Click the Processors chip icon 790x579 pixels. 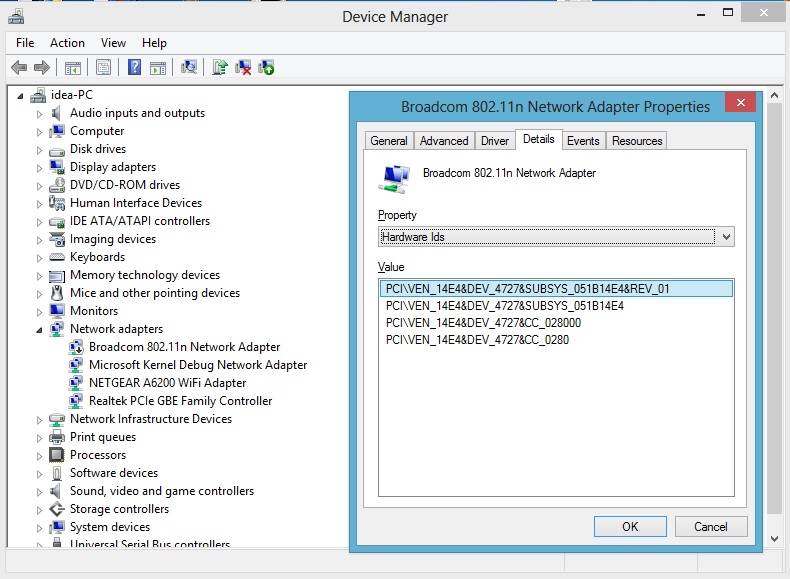[x=57, y=455]
